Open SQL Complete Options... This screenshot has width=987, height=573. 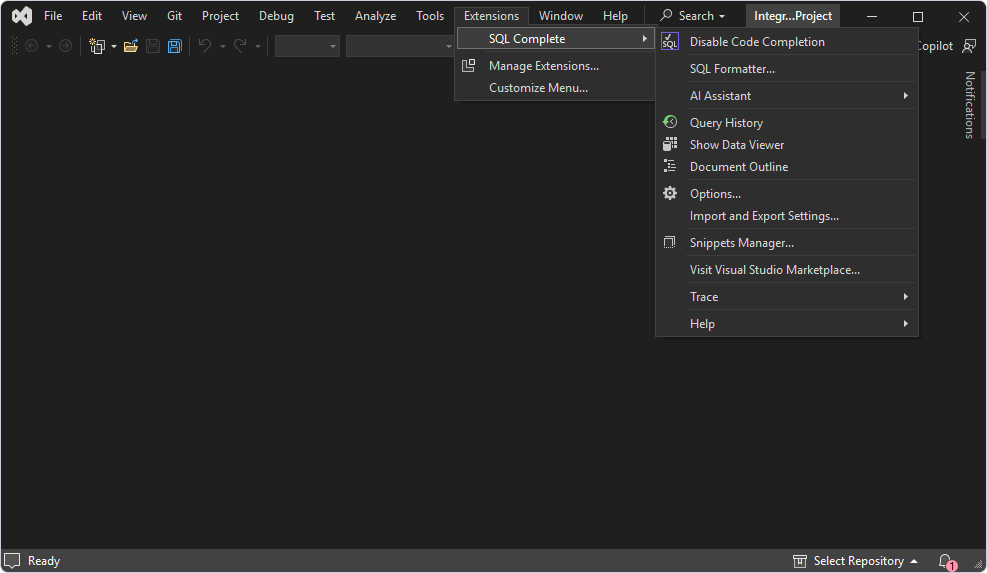(x=786, y=194)
